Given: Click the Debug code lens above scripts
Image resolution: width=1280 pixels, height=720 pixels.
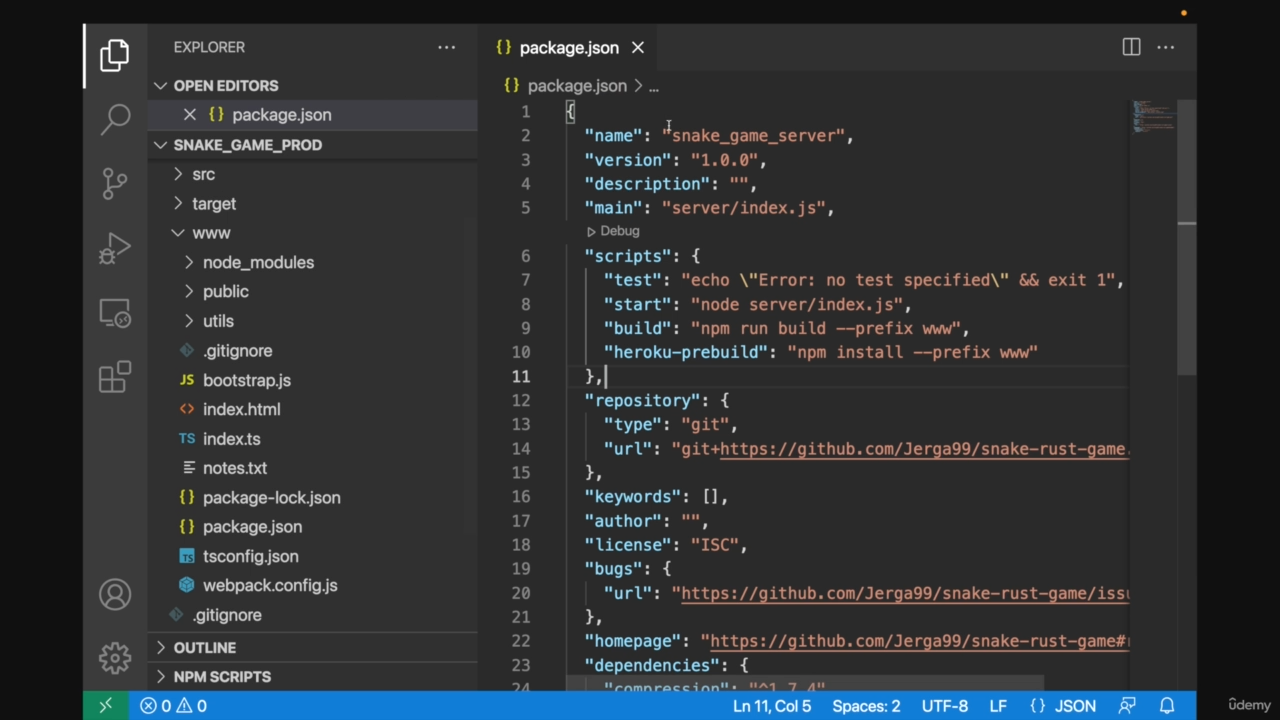Looking at the screenshot, I should click(x=619, y=231).
